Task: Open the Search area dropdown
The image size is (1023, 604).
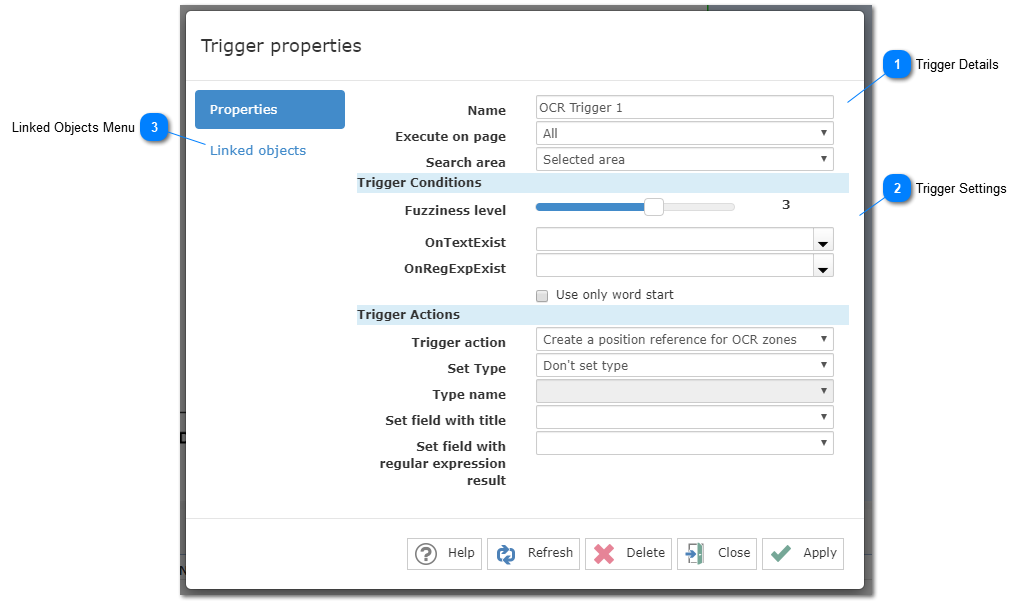Action: pos(684,159)
